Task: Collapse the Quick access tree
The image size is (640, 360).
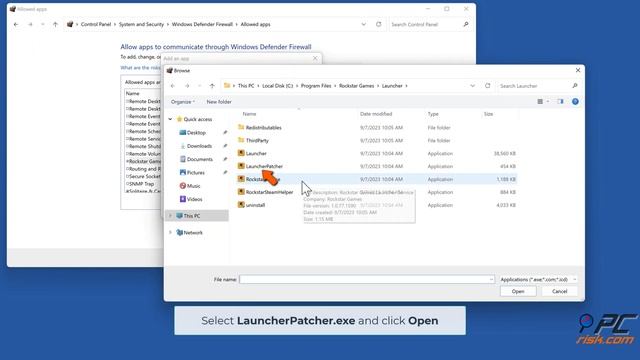Action: pos(170,119)
